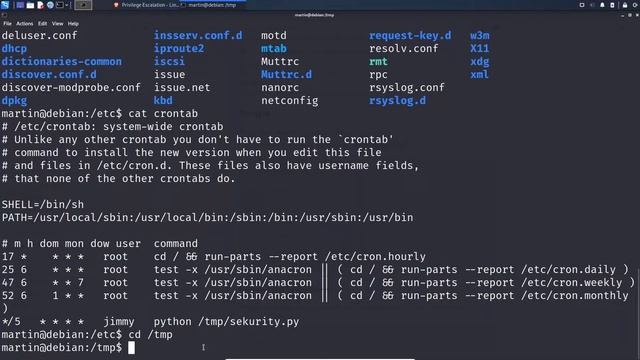Click on 'insserv.conf.d' directory name
Screen dimensions: 640x360
coord(198,36)
